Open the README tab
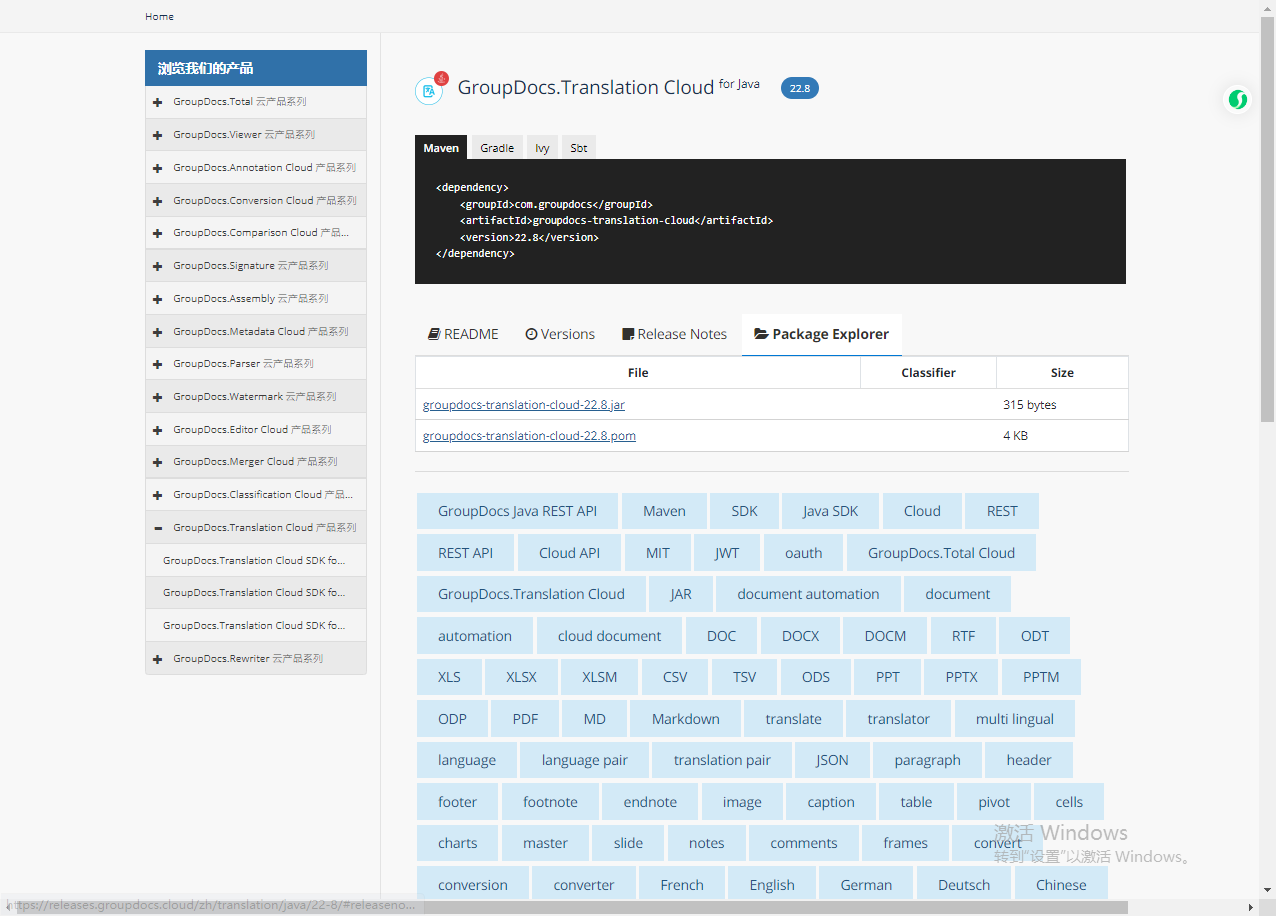This screenshot has width=1276, height=916. click(x=463, y=334)
